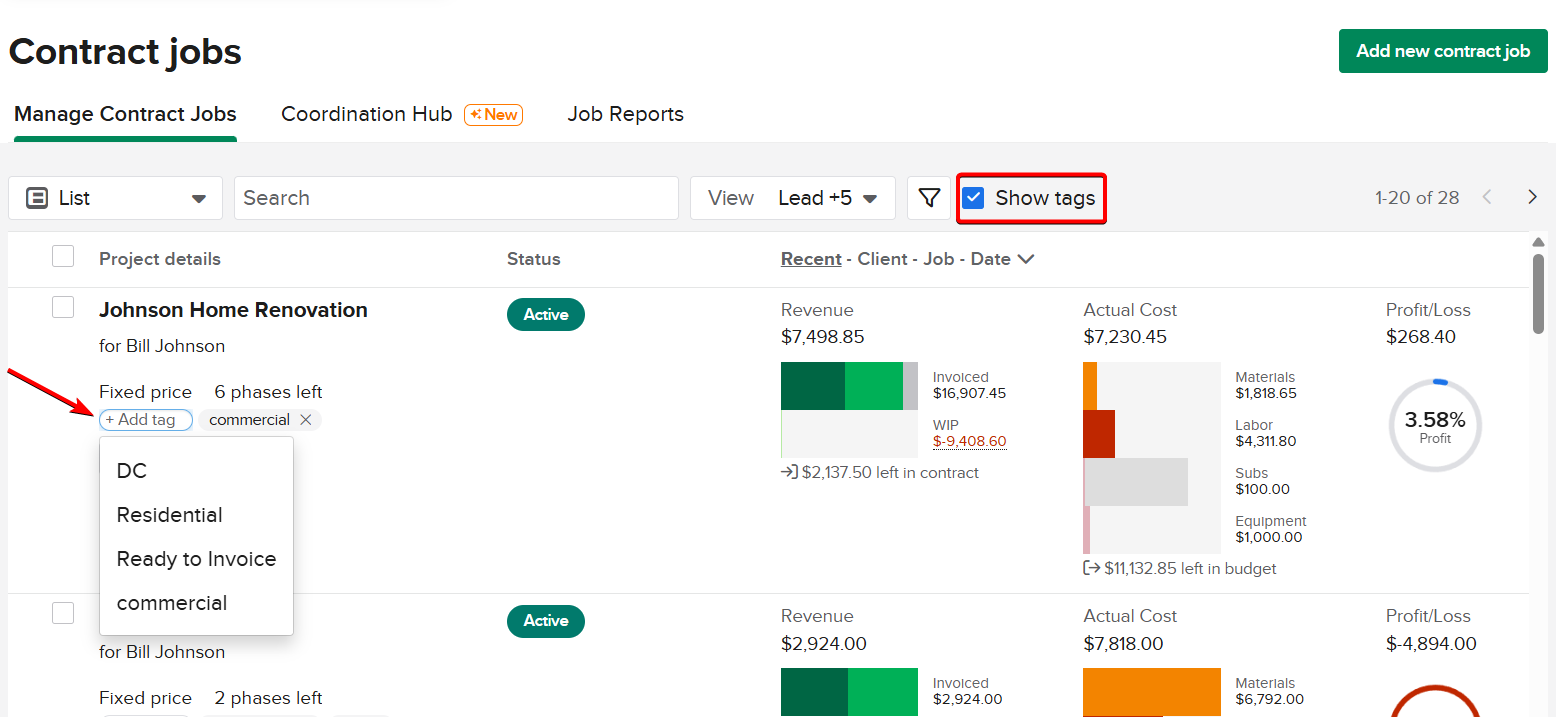Open the Job Reports tab

click(x=625, y=114)
